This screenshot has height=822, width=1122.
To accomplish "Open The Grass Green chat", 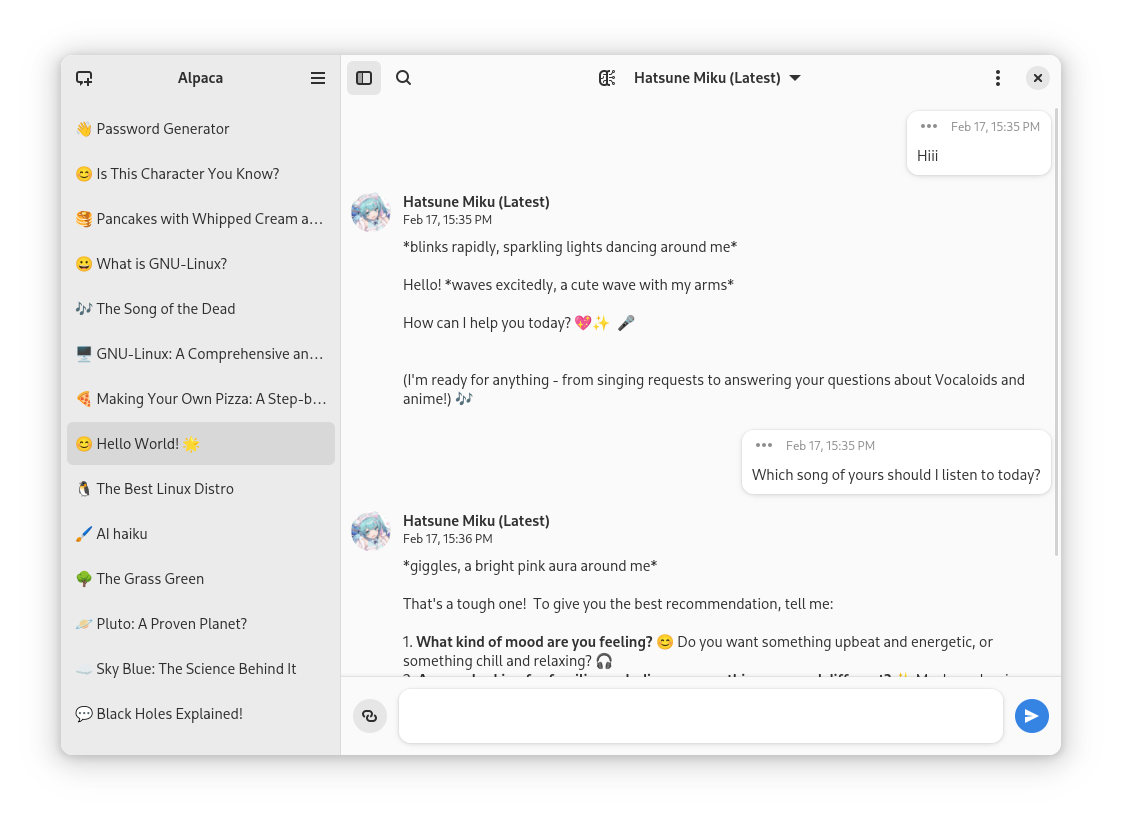I will click(201, 579).
